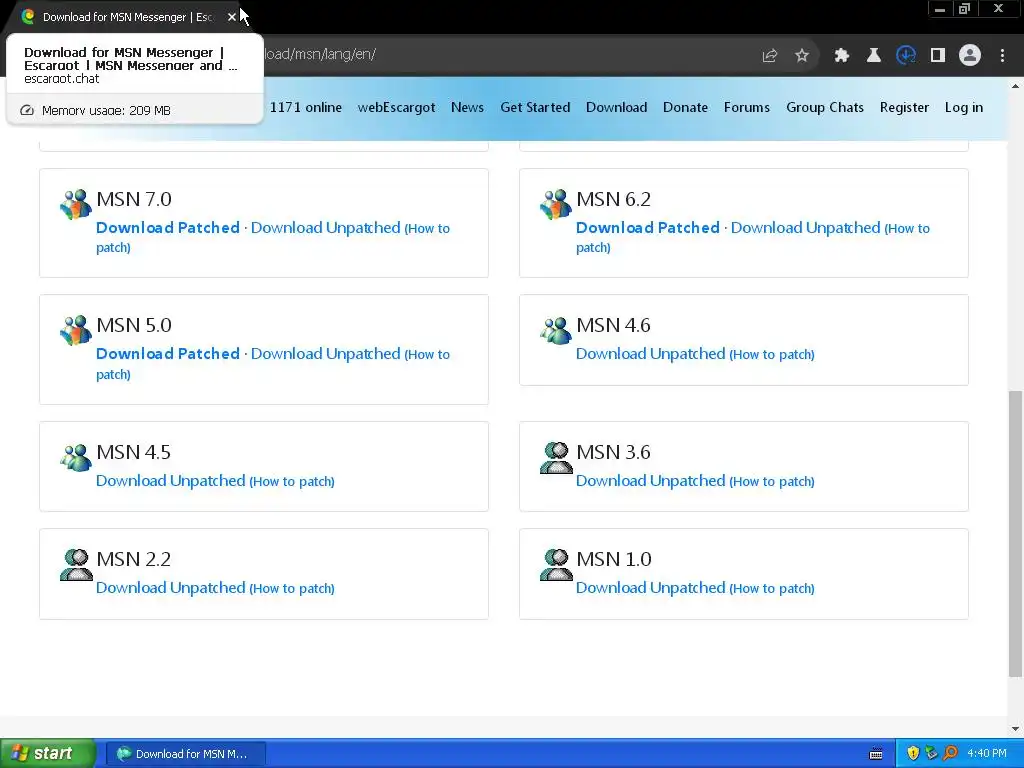The height and width of the screenshot is (768, 1024).
Task: Open the Windows XP Start menu
Action: coord(48,753)
